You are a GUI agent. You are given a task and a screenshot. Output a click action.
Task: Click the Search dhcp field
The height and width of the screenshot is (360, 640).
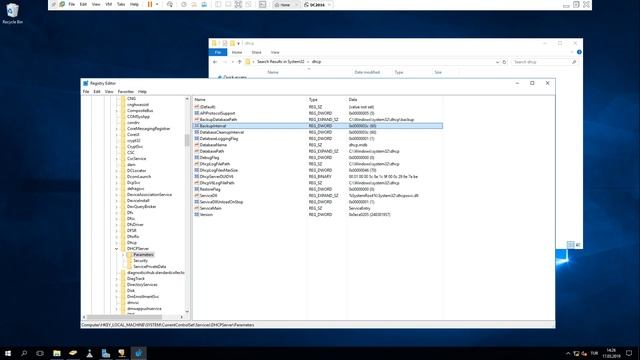click(544, 62)
